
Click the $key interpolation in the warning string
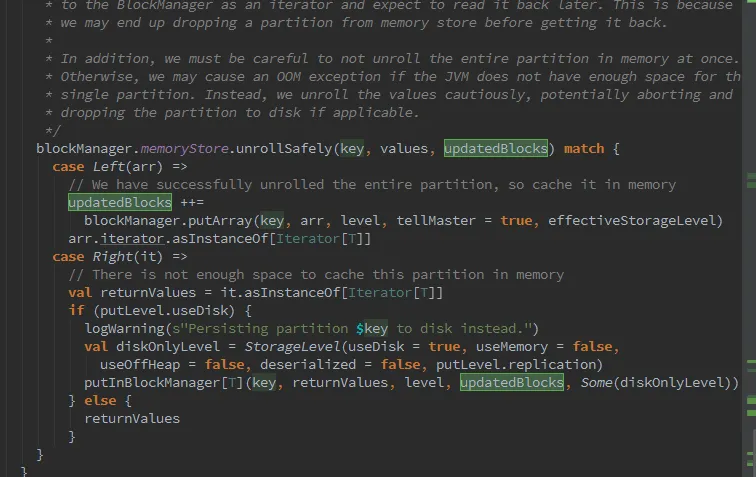(372, 328)
